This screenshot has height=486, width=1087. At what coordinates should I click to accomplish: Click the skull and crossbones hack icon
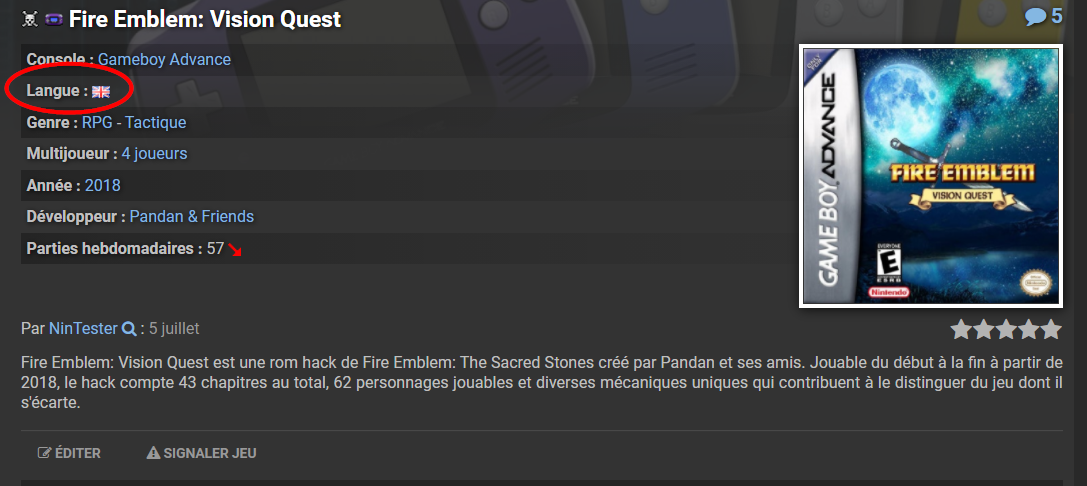click(x=29, y=19)
